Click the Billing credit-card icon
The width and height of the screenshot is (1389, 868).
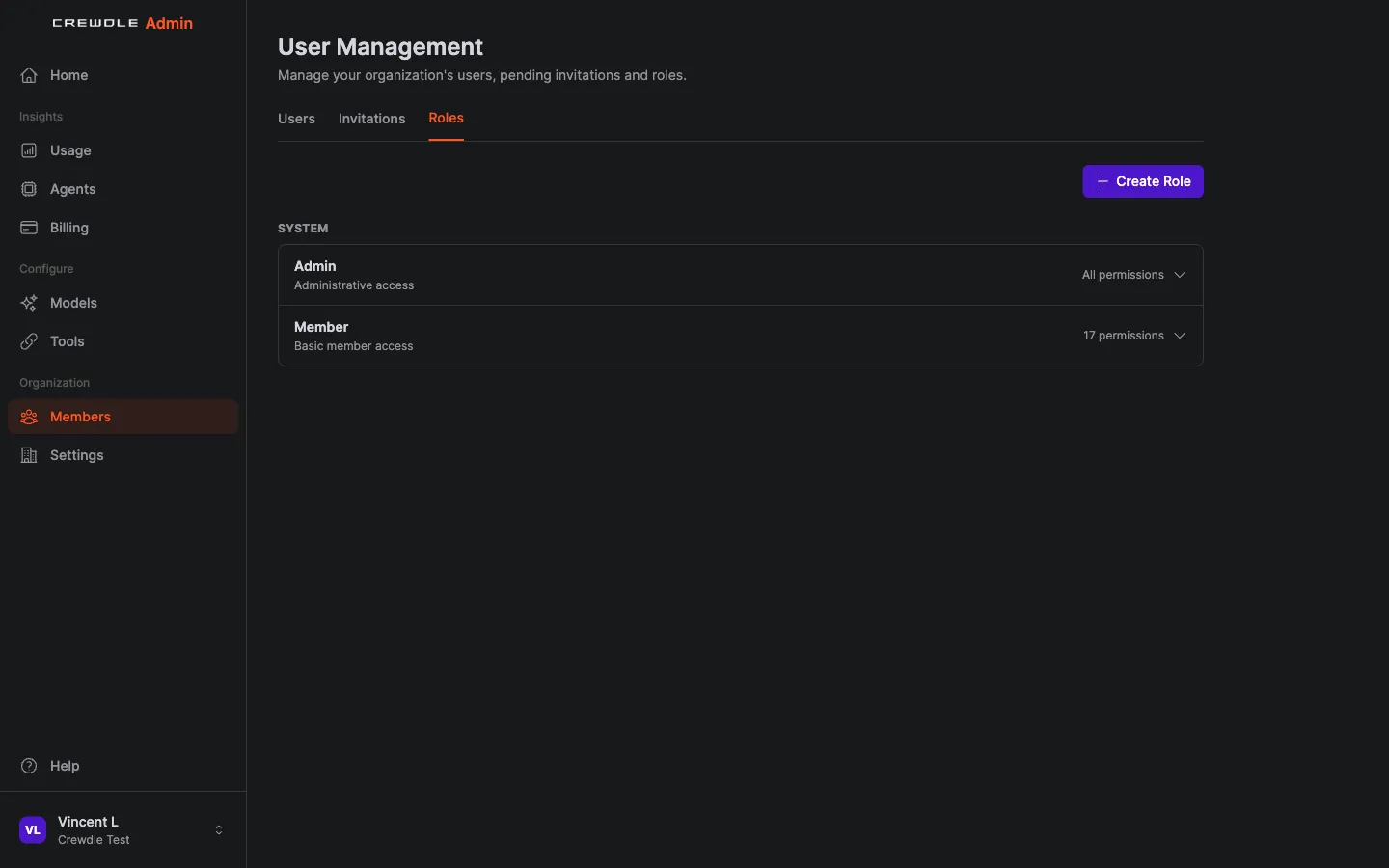[29, 228]
